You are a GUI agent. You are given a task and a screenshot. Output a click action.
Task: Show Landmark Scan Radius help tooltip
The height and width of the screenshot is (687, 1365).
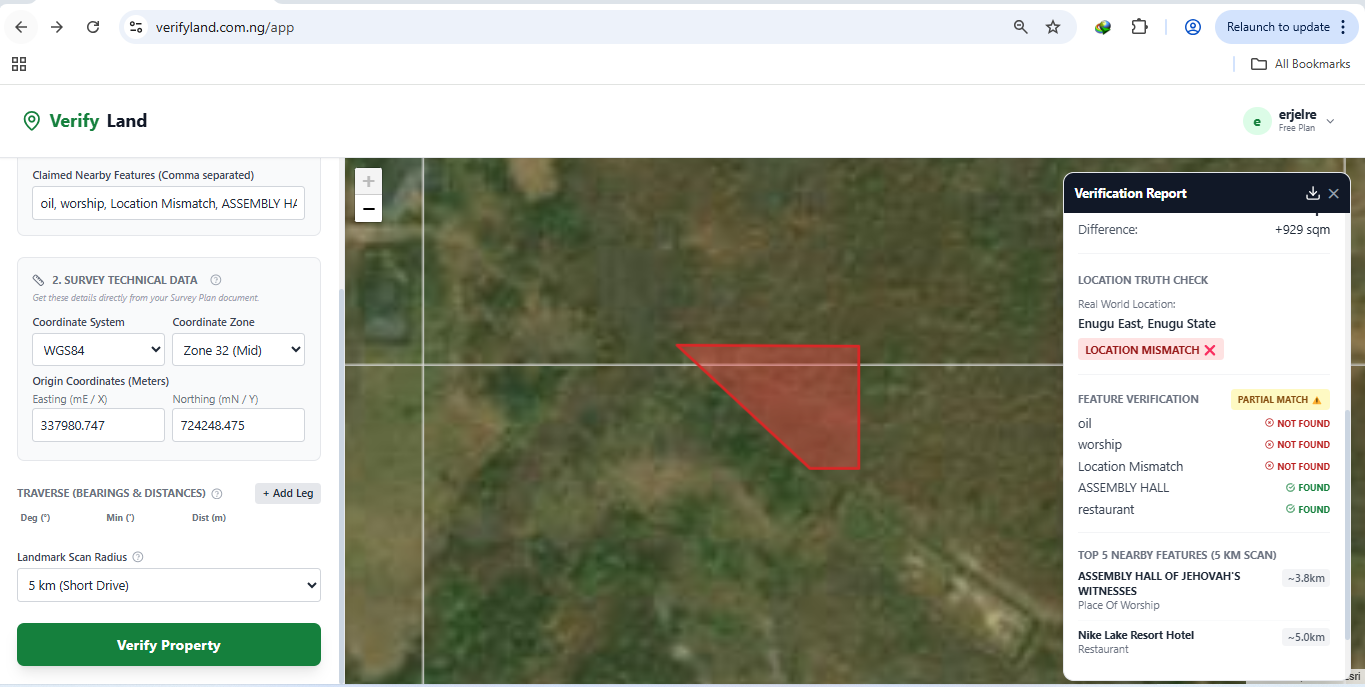[138, 557]
